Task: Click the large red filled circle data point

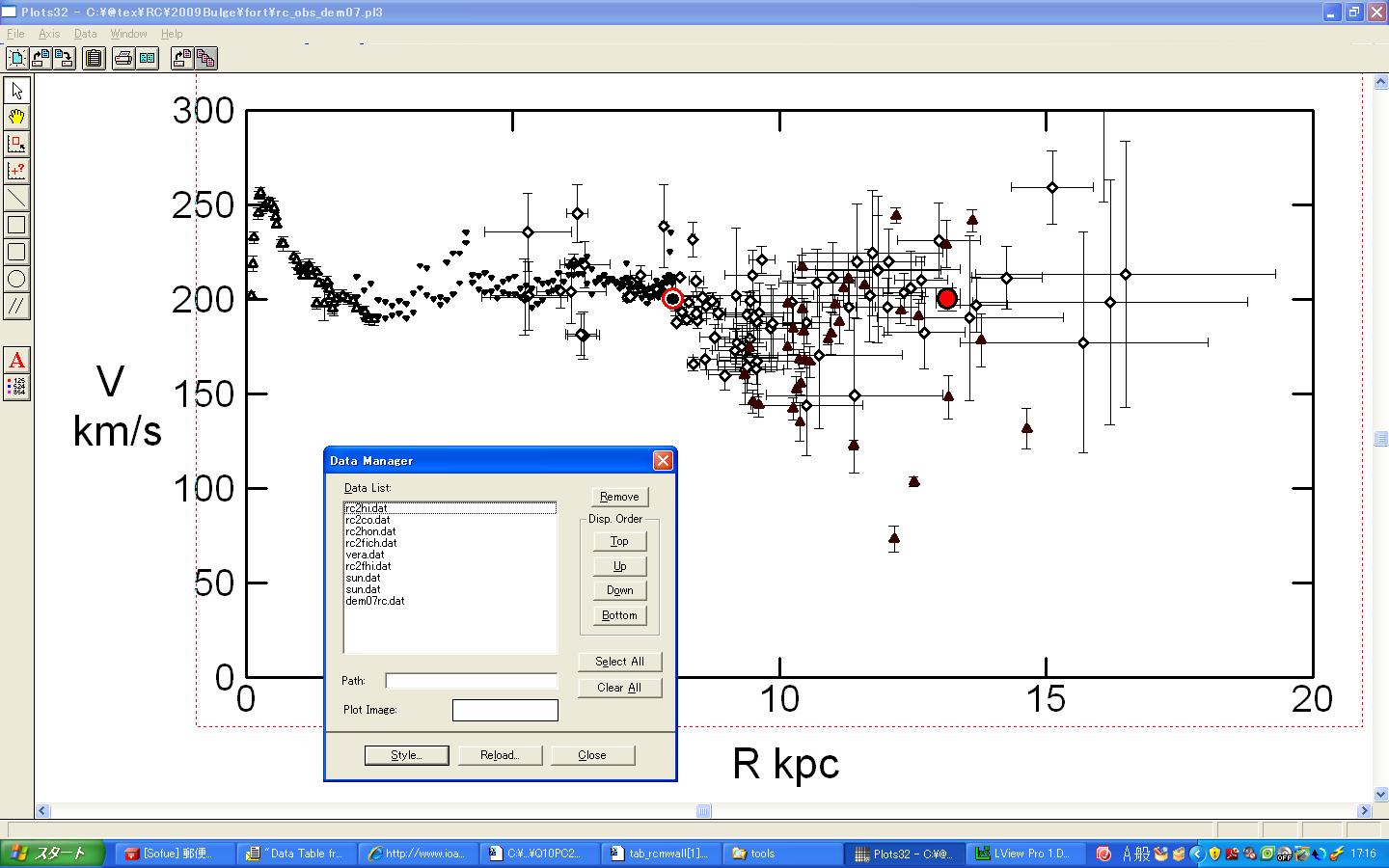Action: pyautogui.click(x=947, y=299)
